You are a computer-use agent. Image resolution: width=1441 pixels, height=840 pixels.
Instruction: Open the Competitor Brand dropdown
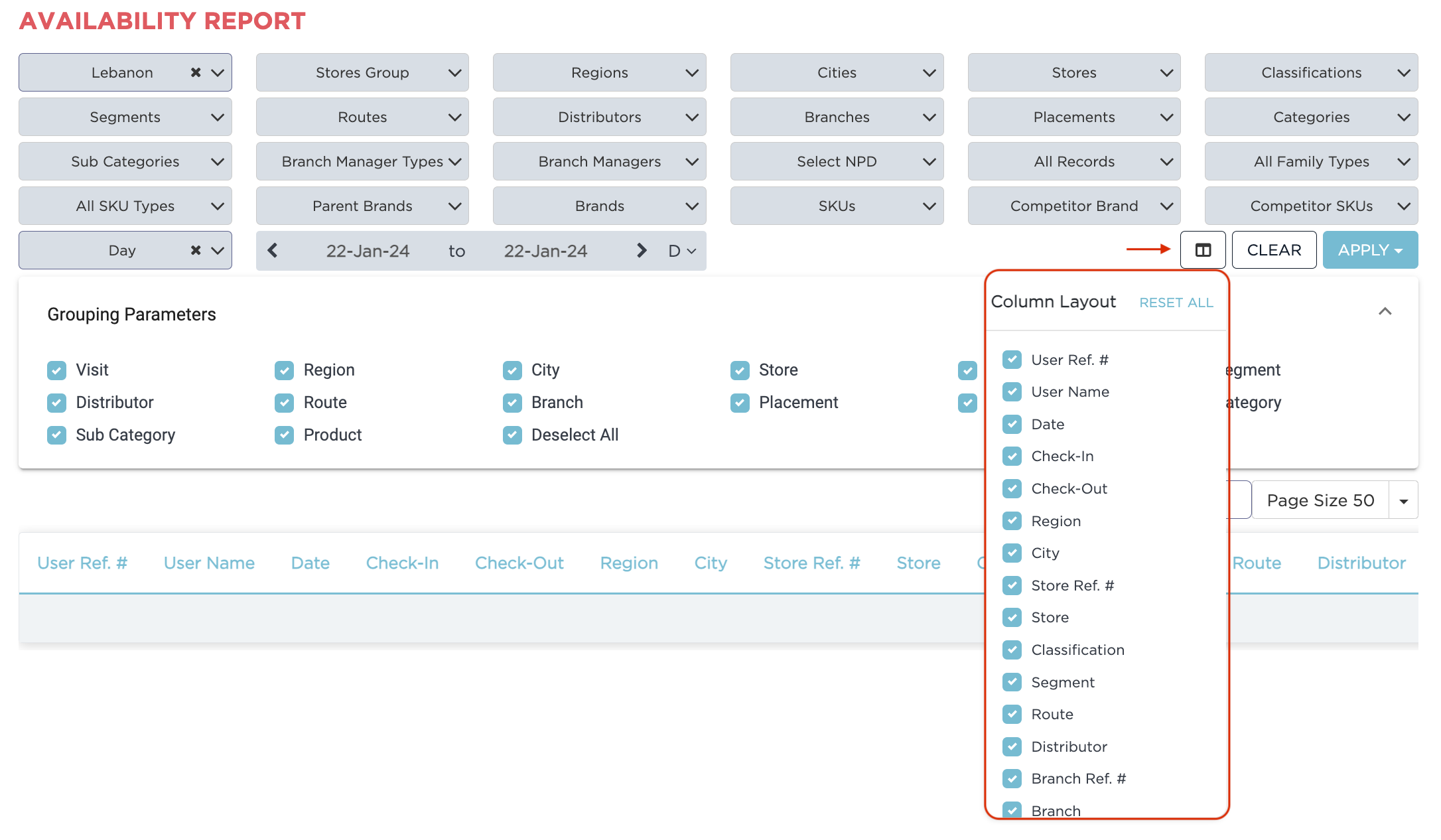(x=1074, y=206)
